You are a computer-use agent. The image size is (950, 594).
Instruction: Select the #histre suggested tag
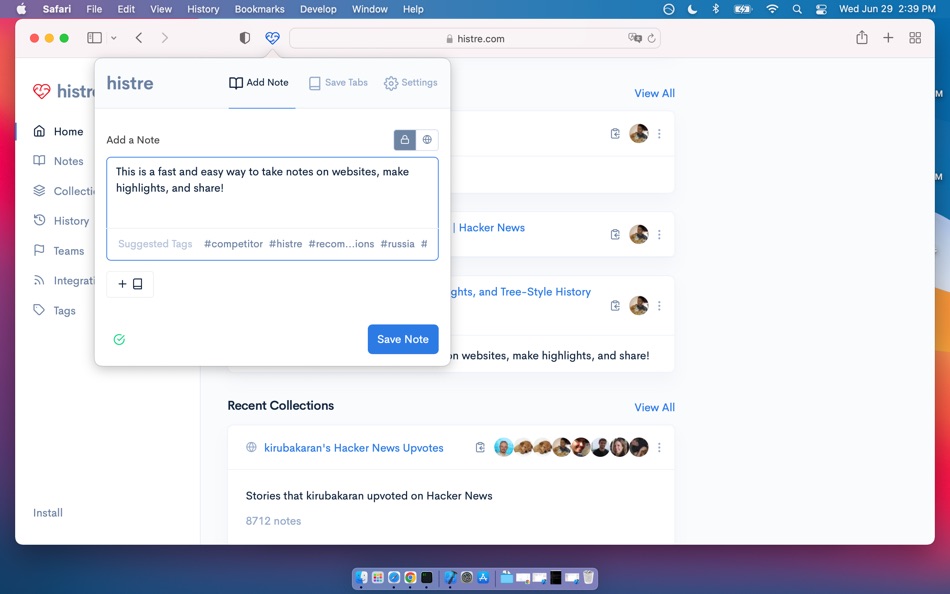tap(285, 244)
